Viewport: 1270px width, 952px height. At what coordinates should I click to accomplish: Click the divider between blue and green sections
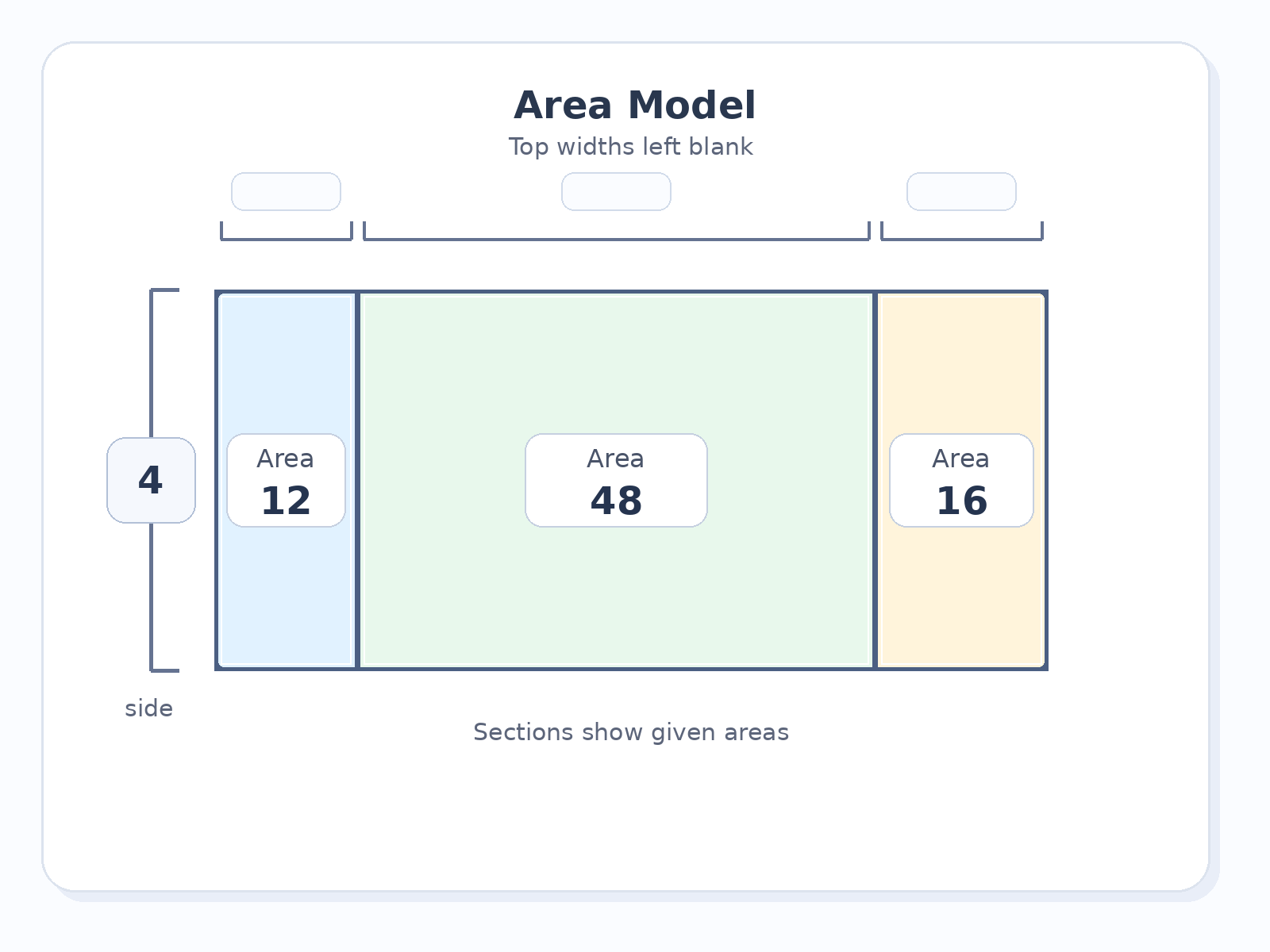pos(358,480)
